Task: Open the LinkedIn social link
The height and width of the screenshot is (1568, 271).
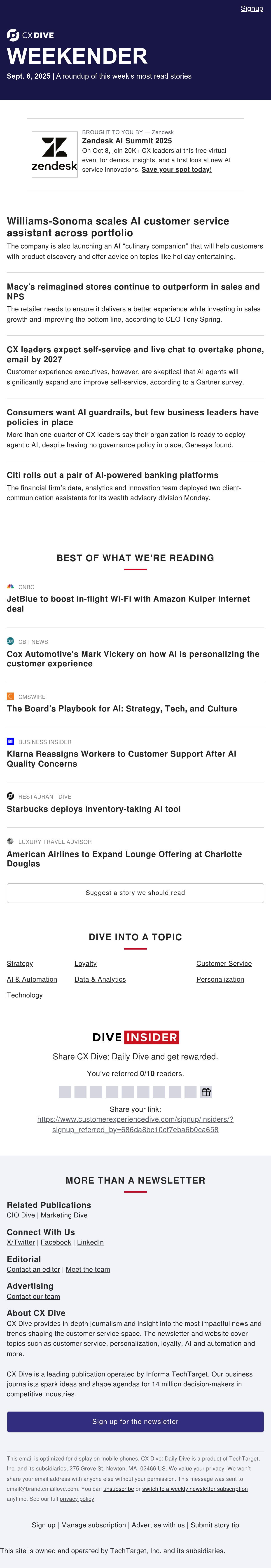Action: pyautogui.click(x=90, y=1242)
